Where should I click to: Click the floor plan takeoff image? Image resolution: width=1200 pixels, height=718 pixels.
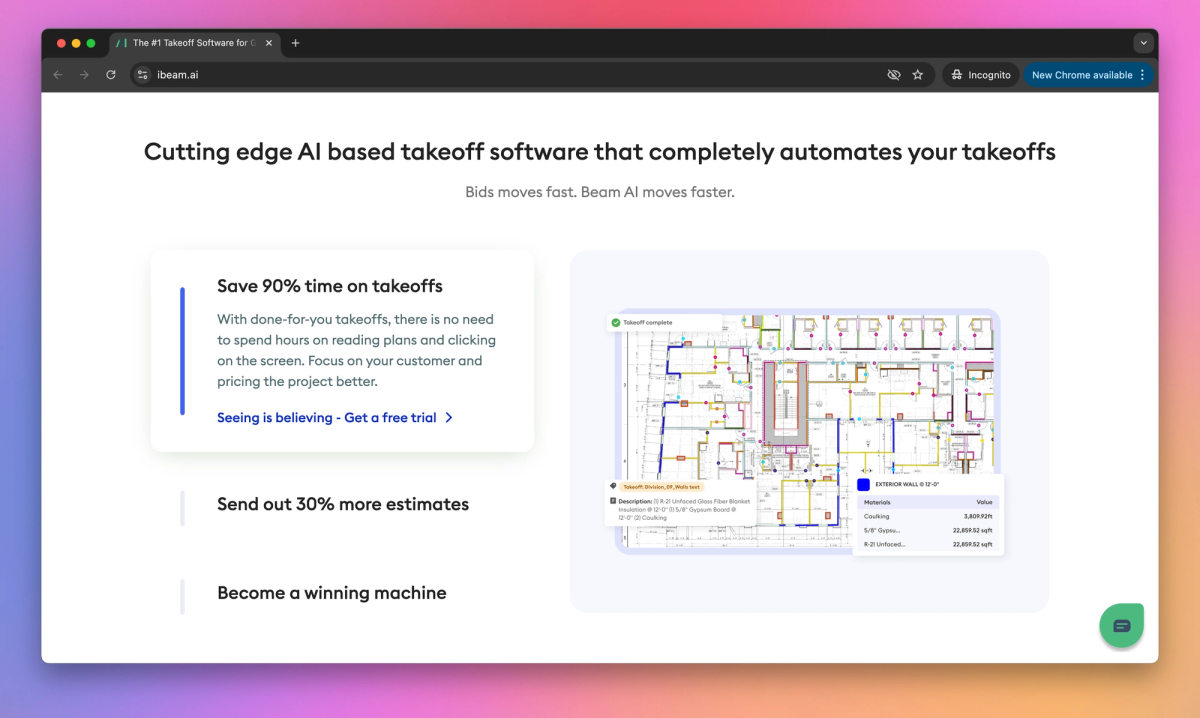pos(808,431)
